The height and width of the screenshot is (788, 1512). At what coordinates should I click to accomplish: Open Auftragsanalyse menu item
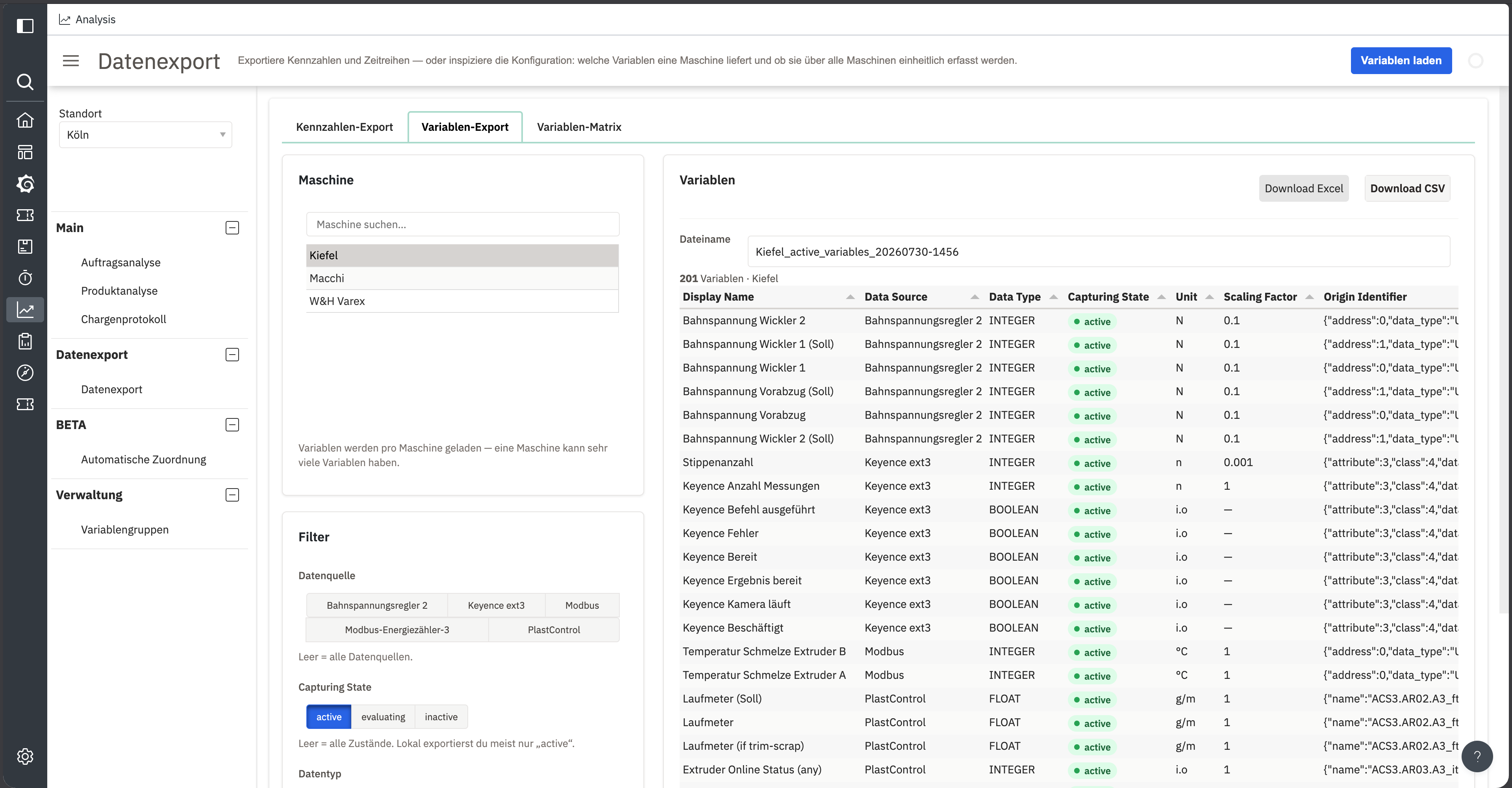[120, 262]
